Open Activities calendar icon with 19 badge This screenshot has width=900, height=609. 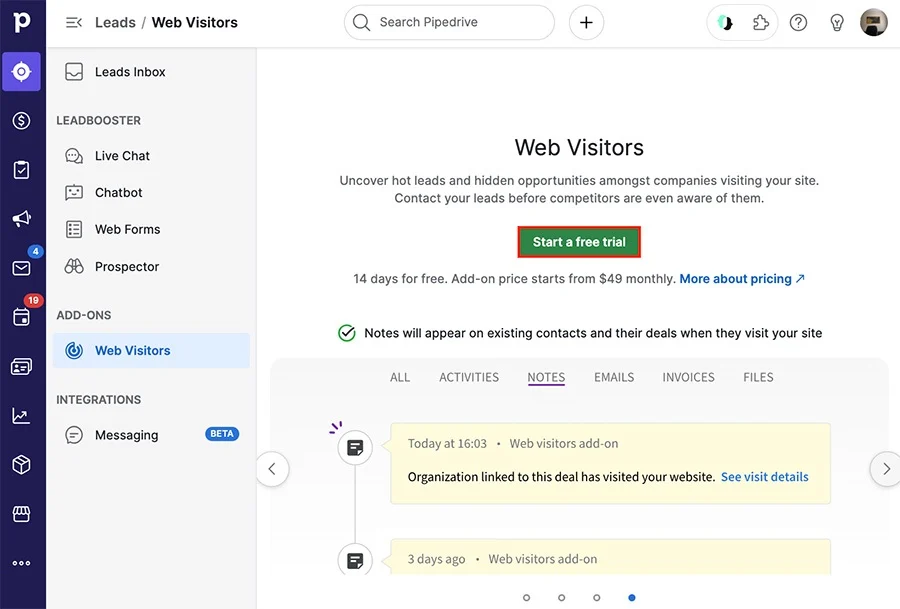[x=21, y=317]
